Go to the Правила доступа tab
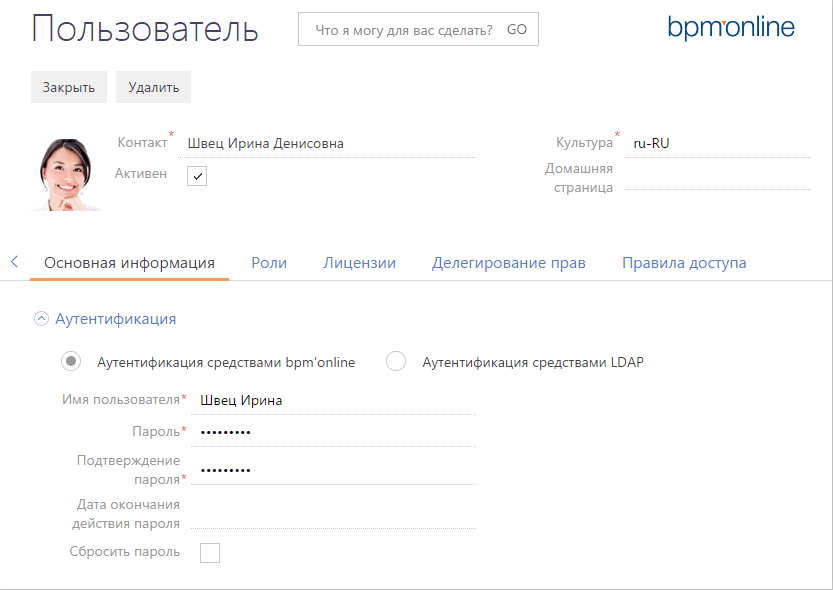 [x=684, y=263]
